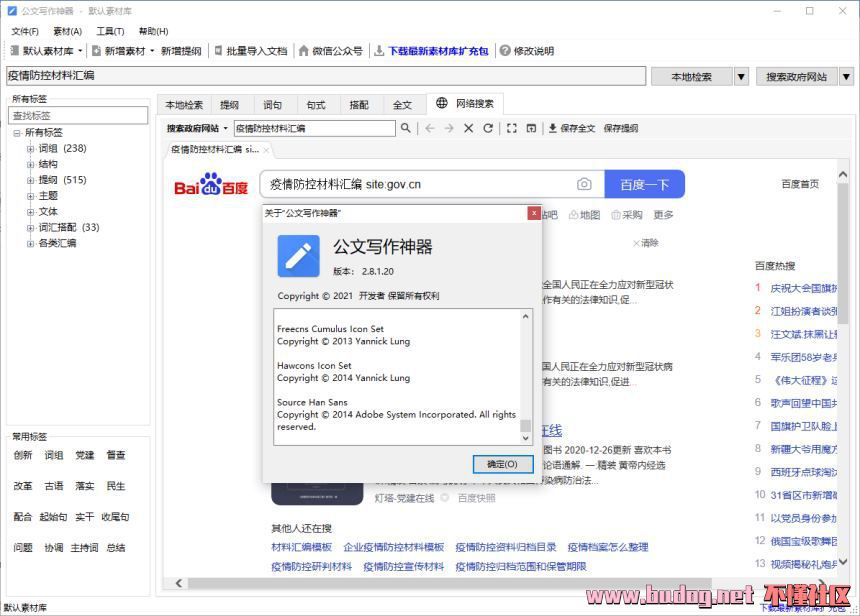Expand the 提纲 (515) tree node
This screenshot has width=860, height=616.
pos(31,180)
